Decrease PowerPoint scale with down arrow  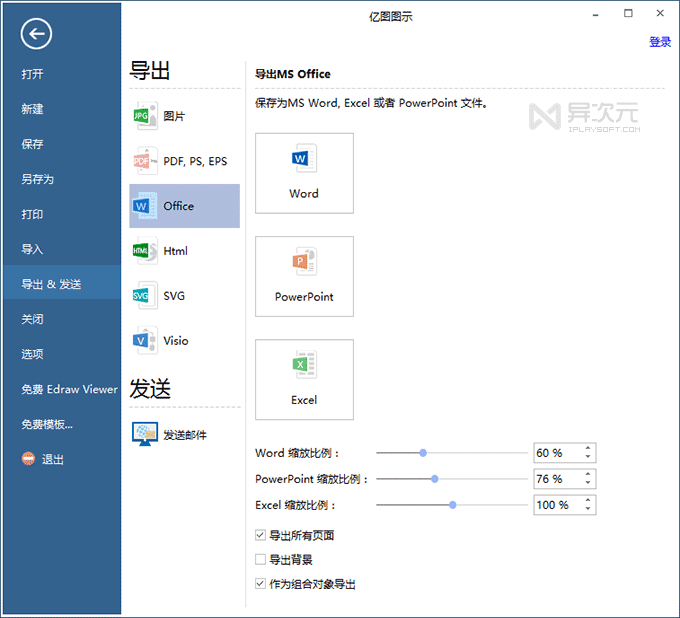pyautogui.click(x=588, y=483)
